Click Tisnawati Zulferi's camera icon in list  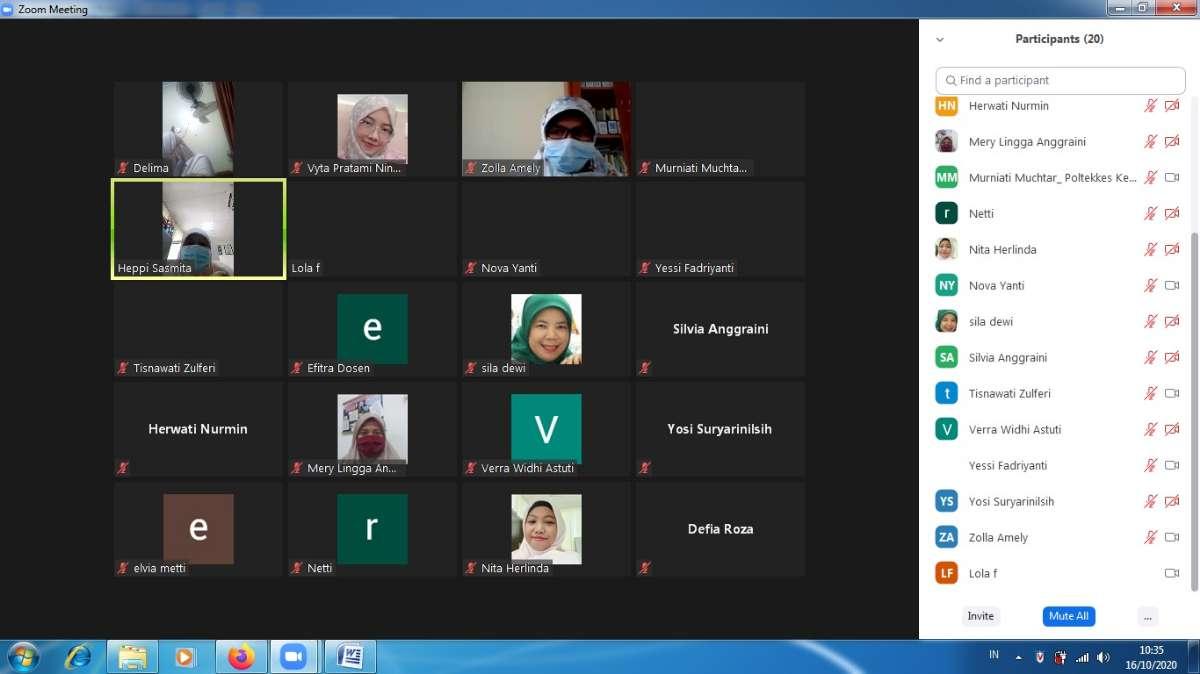tap(1172, 393)
